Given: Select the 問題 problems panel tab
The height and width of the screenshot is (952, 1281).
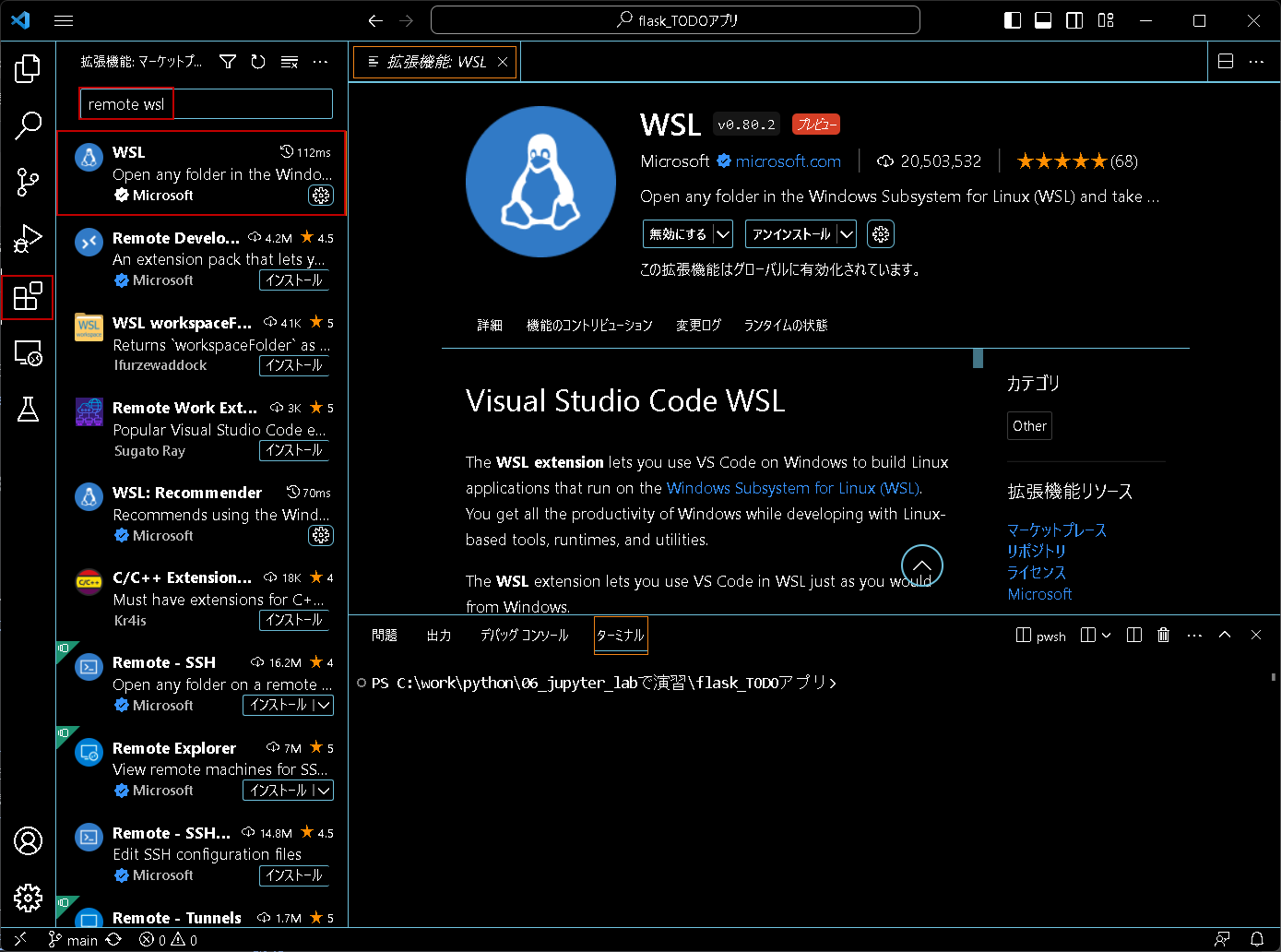Looking at the screenshot, I should (385, 635).
